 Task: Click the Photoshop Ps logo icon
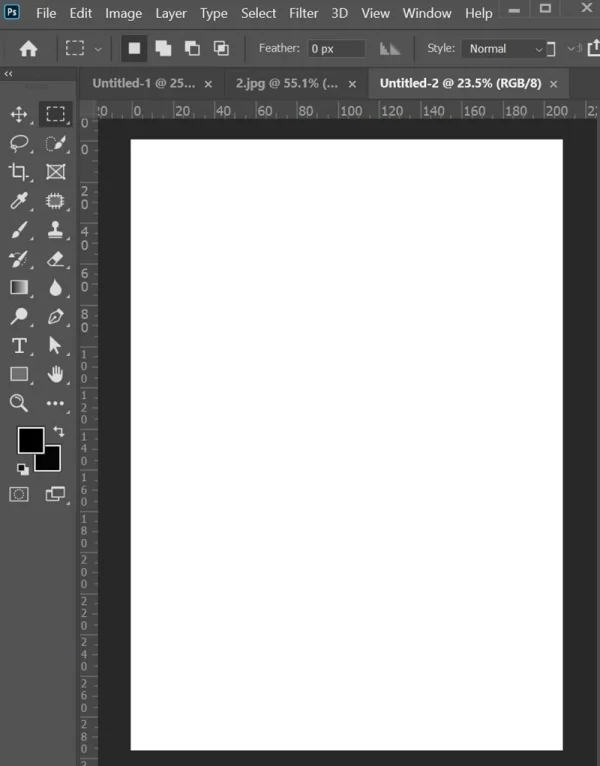coord(12,11)
